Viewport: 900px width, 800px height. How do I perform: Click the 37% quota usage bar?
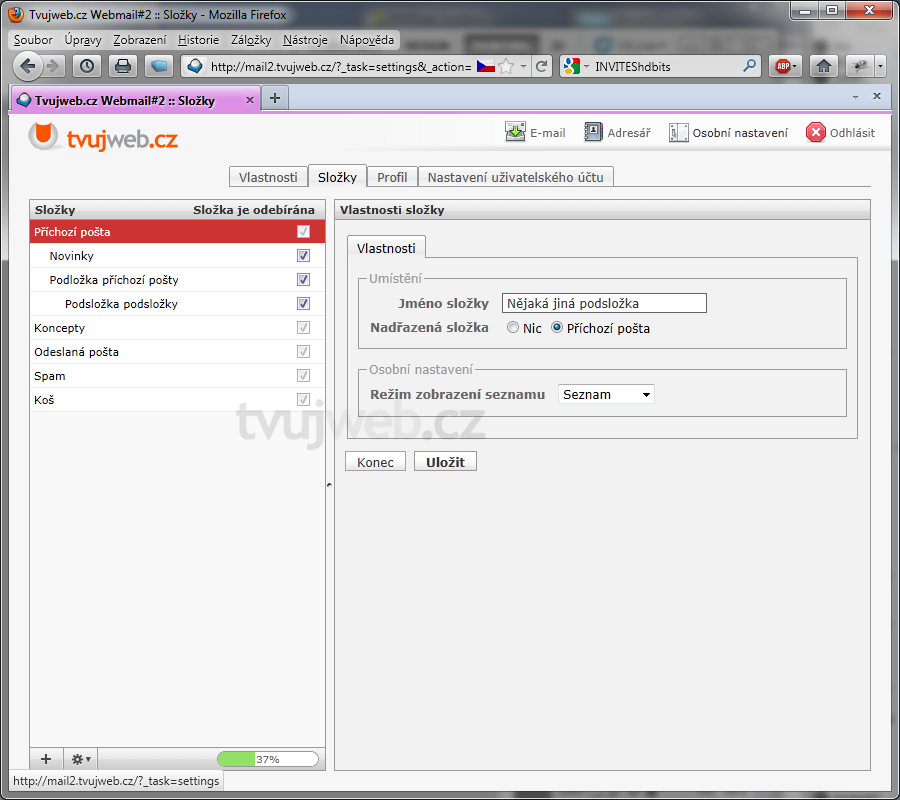point(267,759)
